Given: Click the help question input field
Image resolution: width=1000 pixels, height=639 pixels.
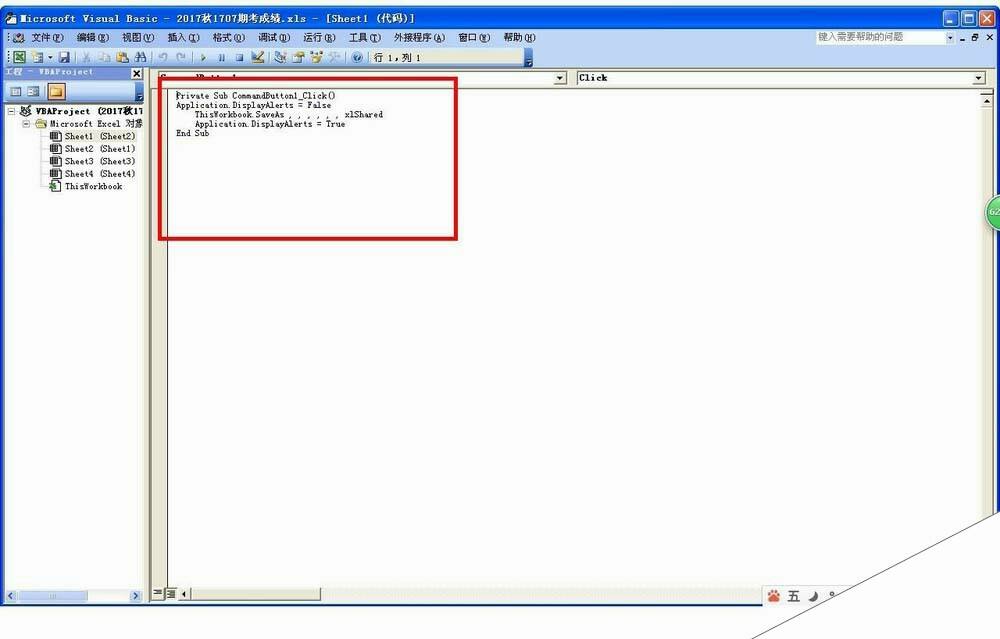Looking at the screenshot, I should tap(880, 37).
